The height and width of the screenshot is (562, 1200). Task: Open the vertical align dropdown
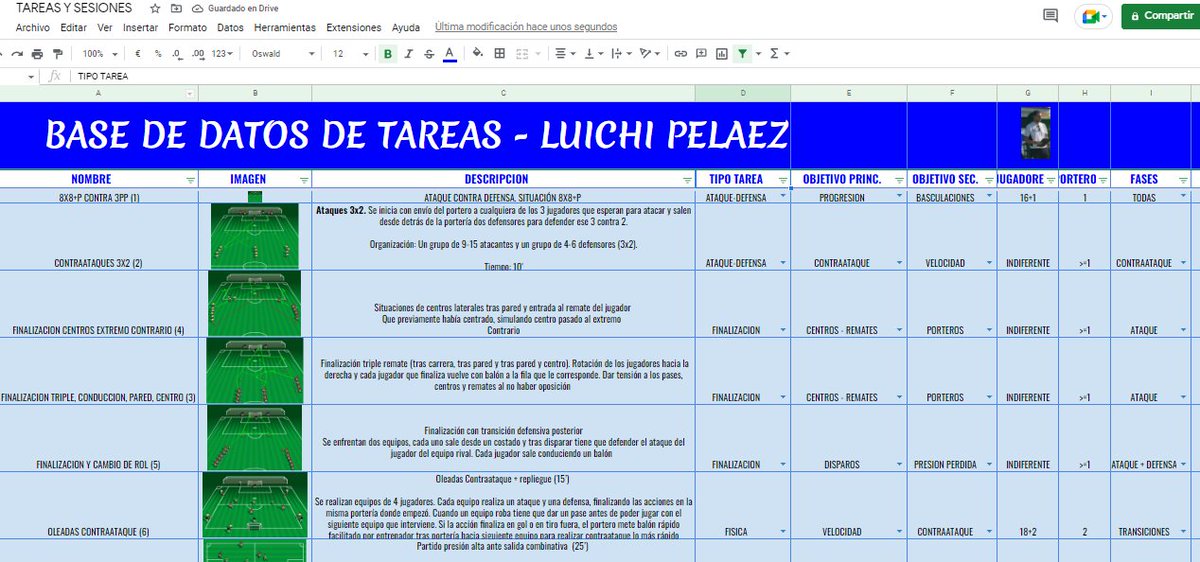(x=592, y=53)
